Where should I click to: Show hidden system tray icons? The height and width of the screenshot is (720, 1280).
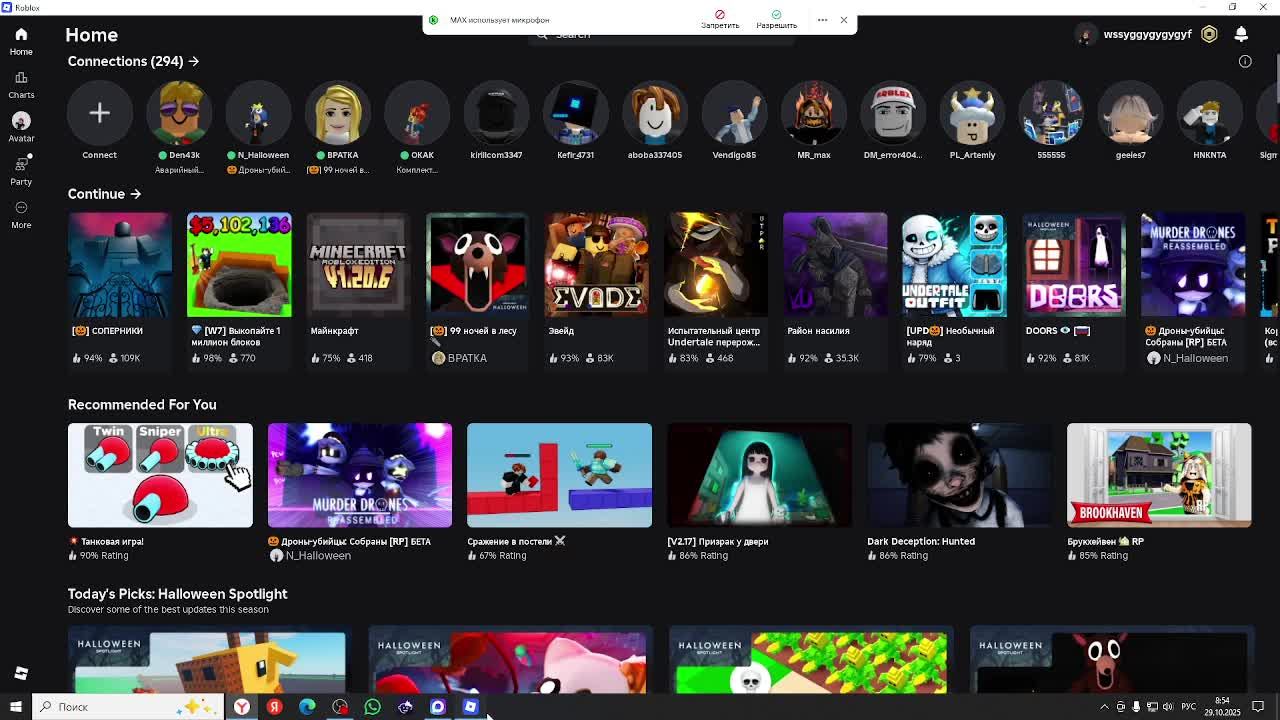click(x=1104, y=707)
